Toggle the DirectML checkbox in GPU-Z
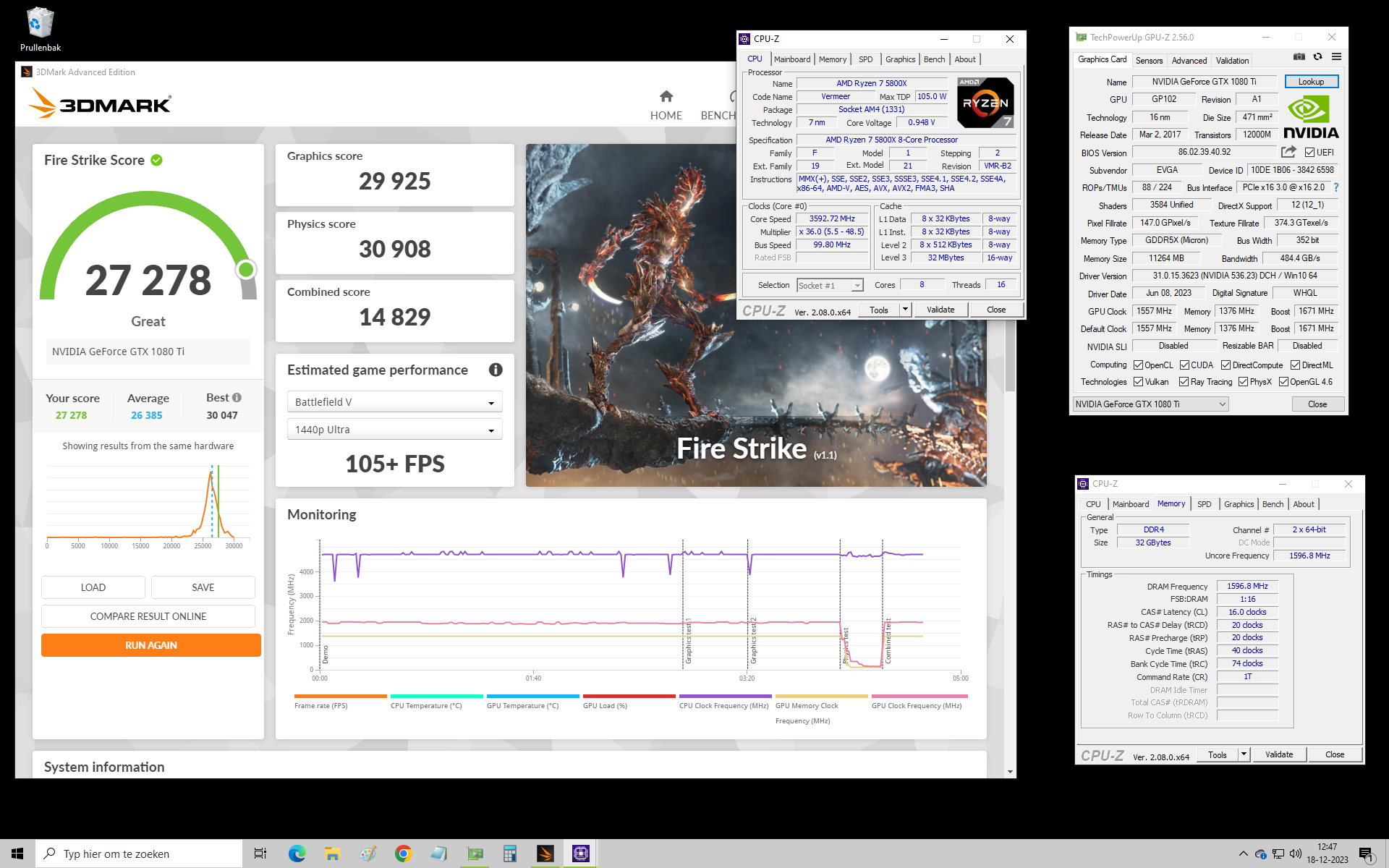 1296,365
